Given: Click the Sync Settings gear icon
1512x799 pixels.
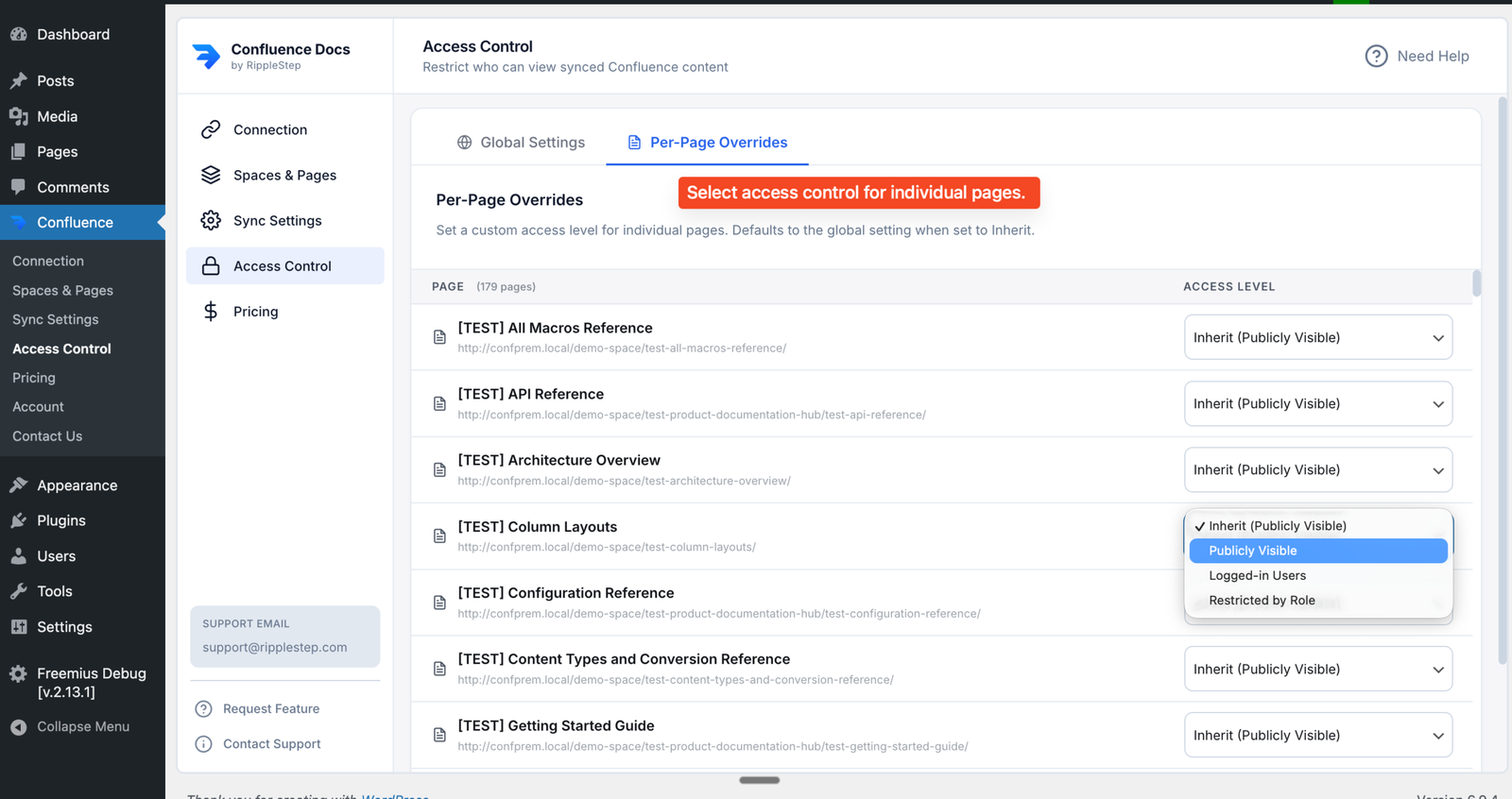Looking at the screenshot, I should (211, 220).
